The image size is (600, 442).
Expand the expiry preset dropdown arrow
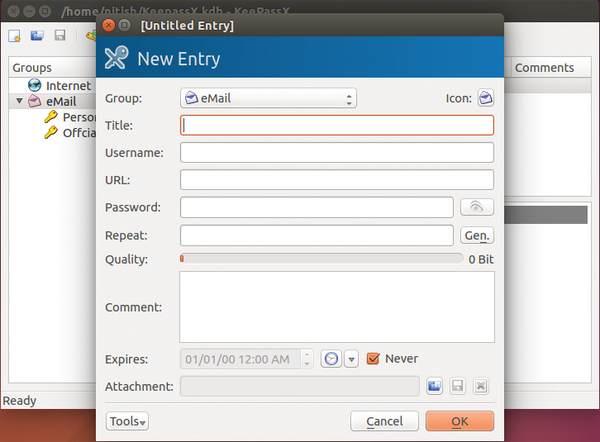(351, 359)
